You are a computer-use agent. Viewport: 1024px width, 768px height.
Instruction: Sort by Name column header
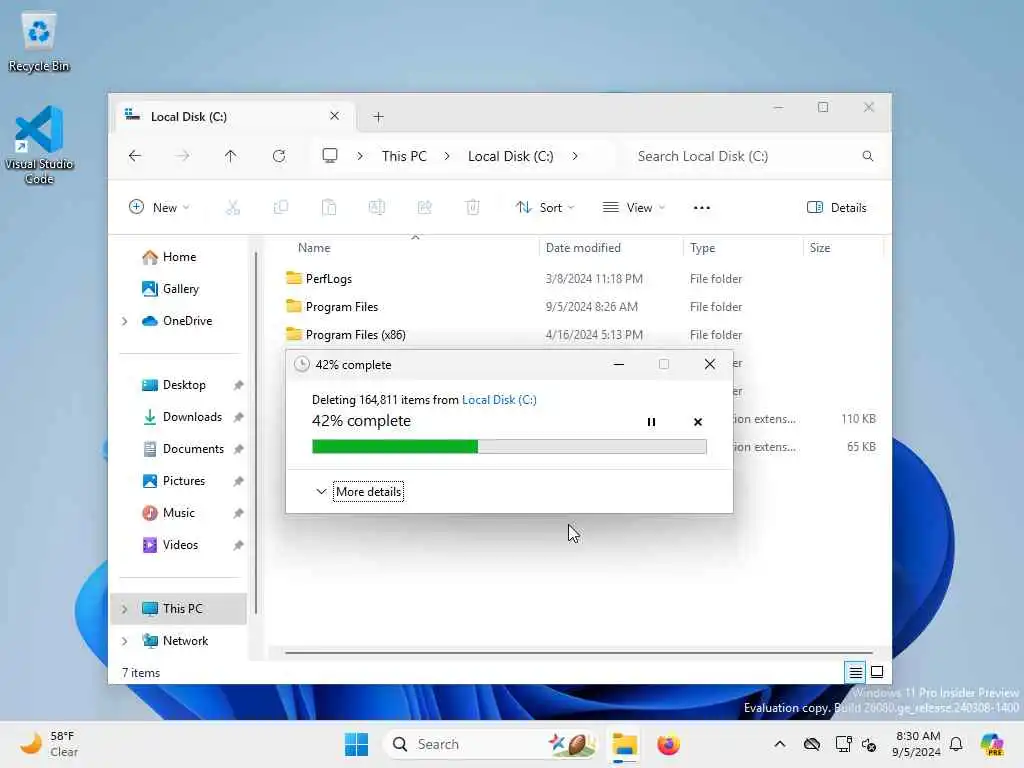pos(411,248)
